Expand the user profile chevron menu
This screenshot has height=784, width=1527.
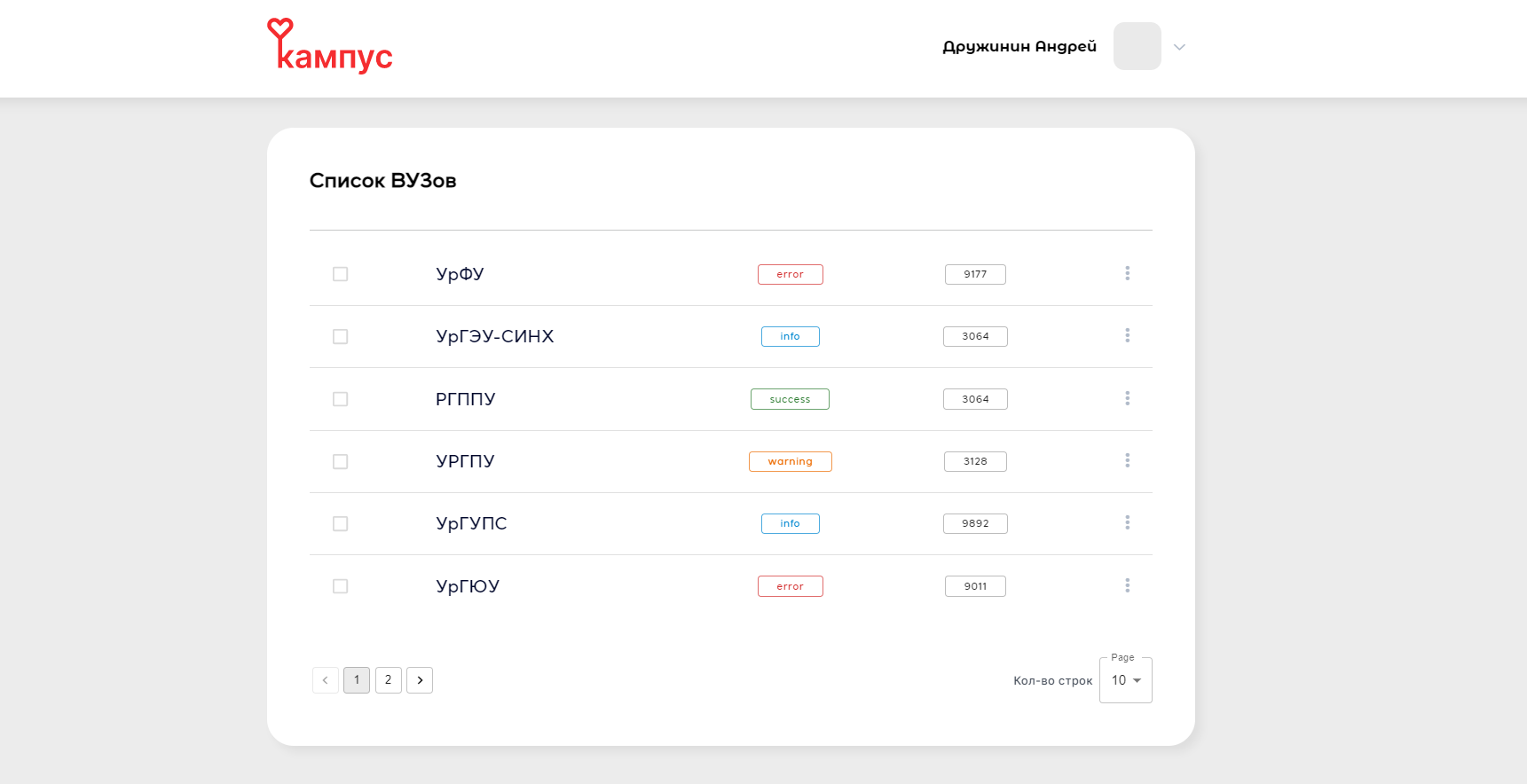click(1179, 47)
